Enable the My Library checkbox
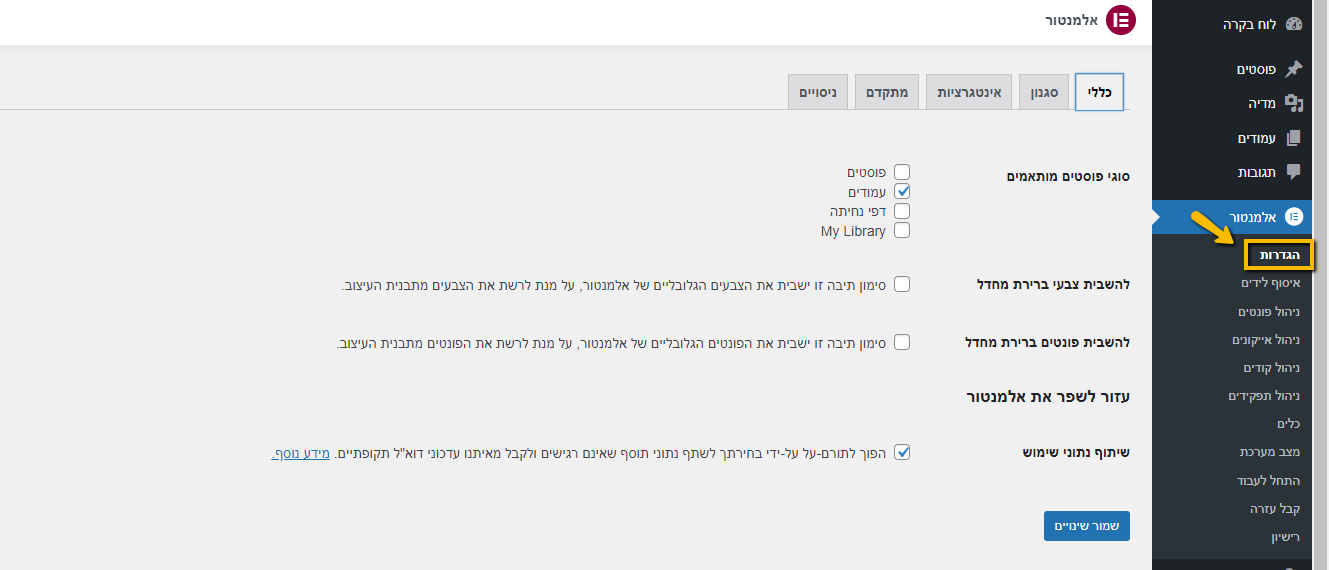The width and height of the screenshot is (1329, 570). point(902,230)
